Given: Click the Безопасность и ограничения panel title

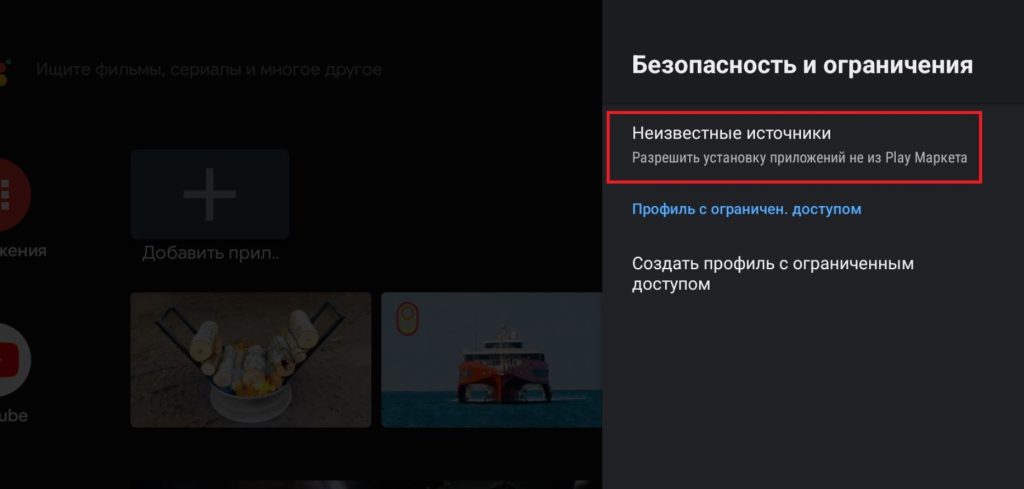Looking at the screenshot, I should [x=802, y=65].
